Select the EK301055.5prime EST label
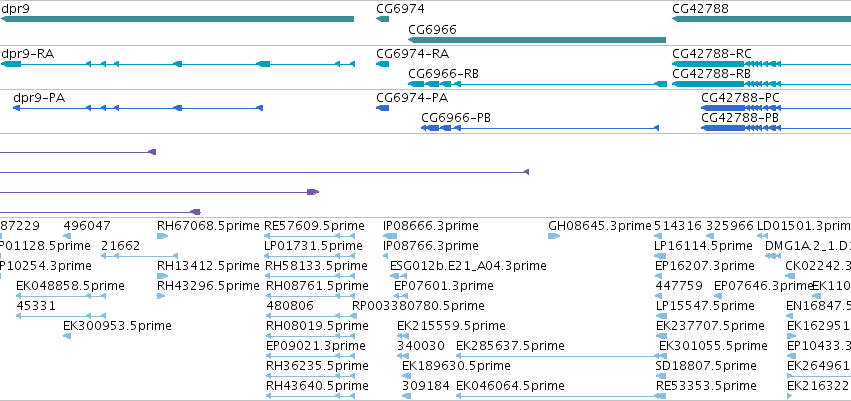Image resolution: width=851 pixels, height=401 pixels. pyautogui.click(x=713, y=346)
